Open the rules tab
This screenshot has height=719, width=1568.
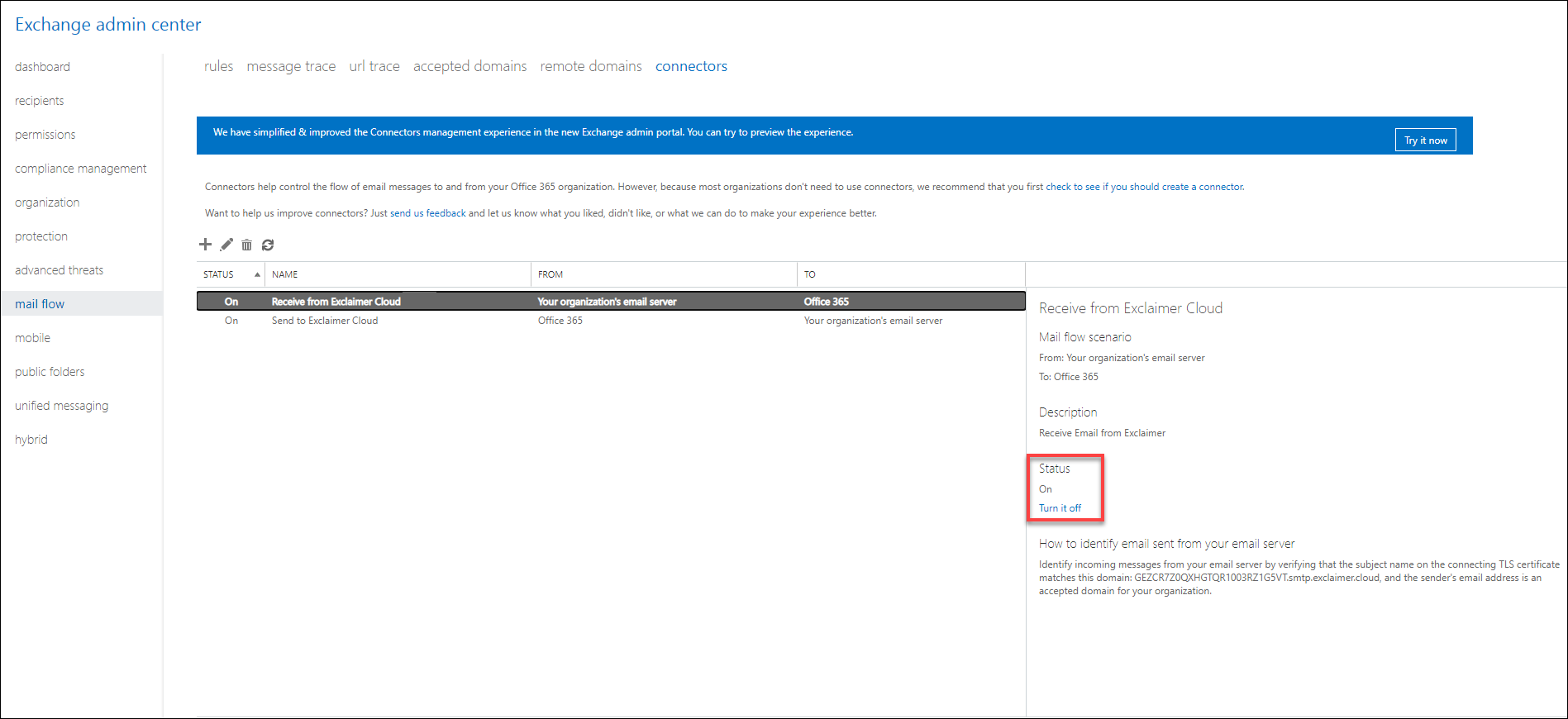pyautogui.click(x=218, y=66)
